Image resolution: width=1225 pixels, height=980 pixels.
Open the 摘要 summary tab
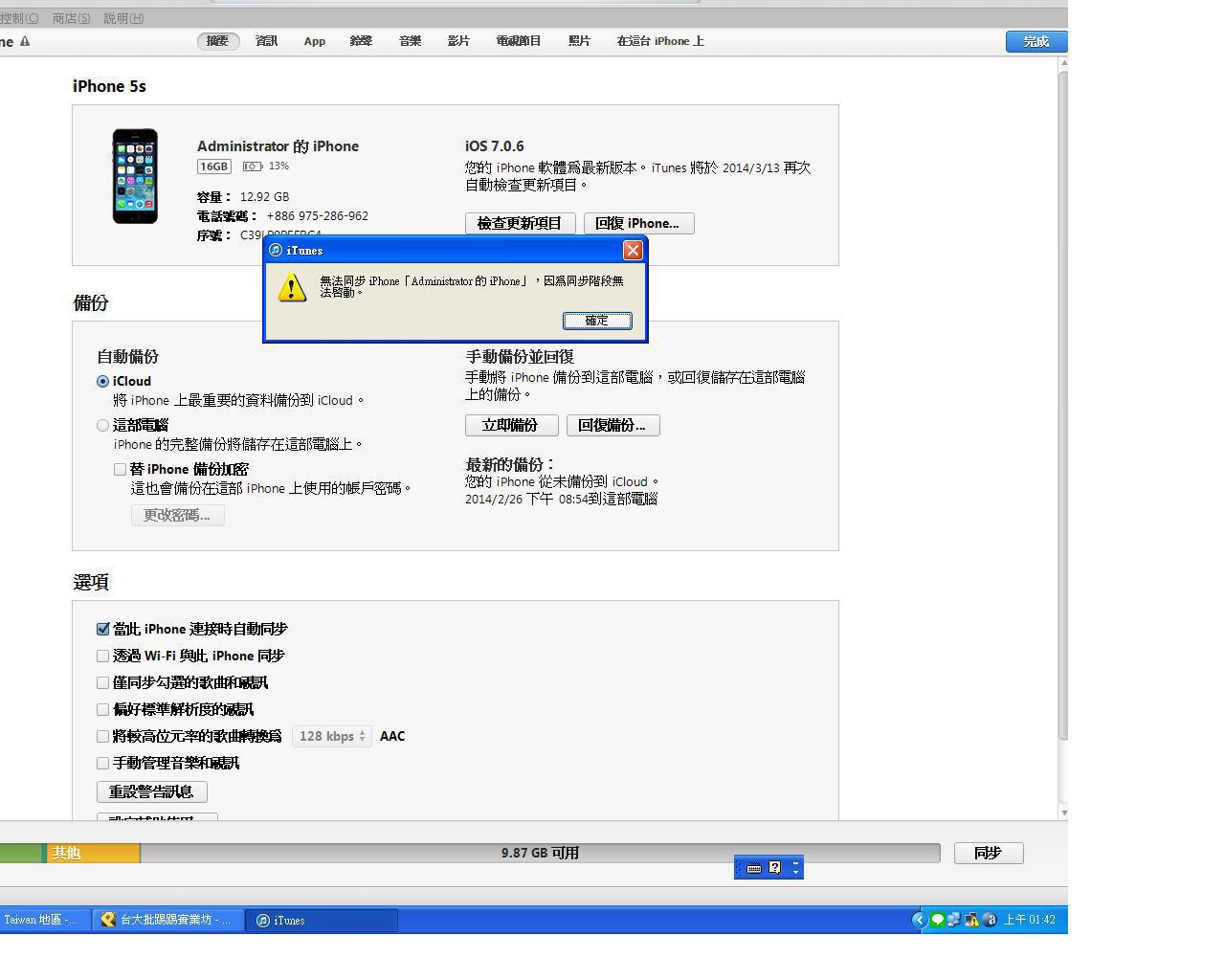[x=218, y=41]
